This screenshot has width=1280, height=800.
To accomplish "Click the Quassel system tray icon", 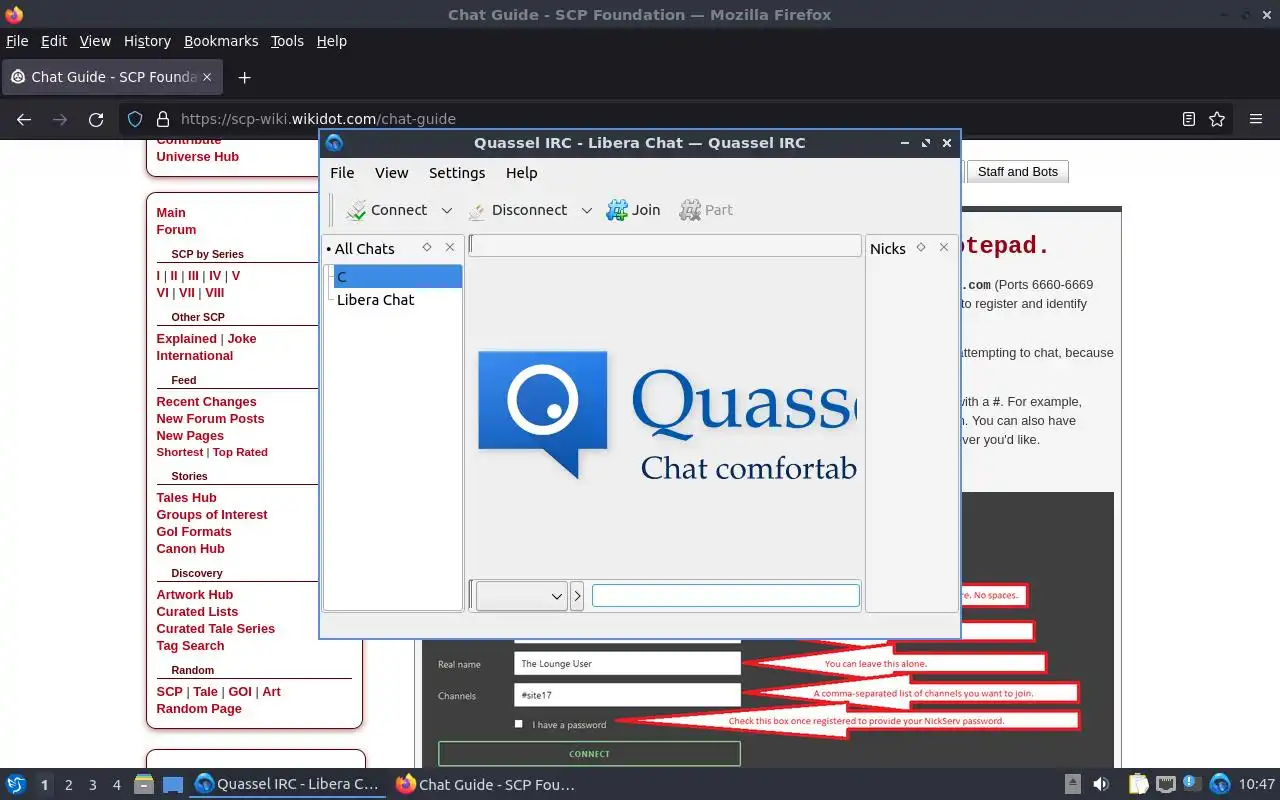I will tap(1220, 785).
